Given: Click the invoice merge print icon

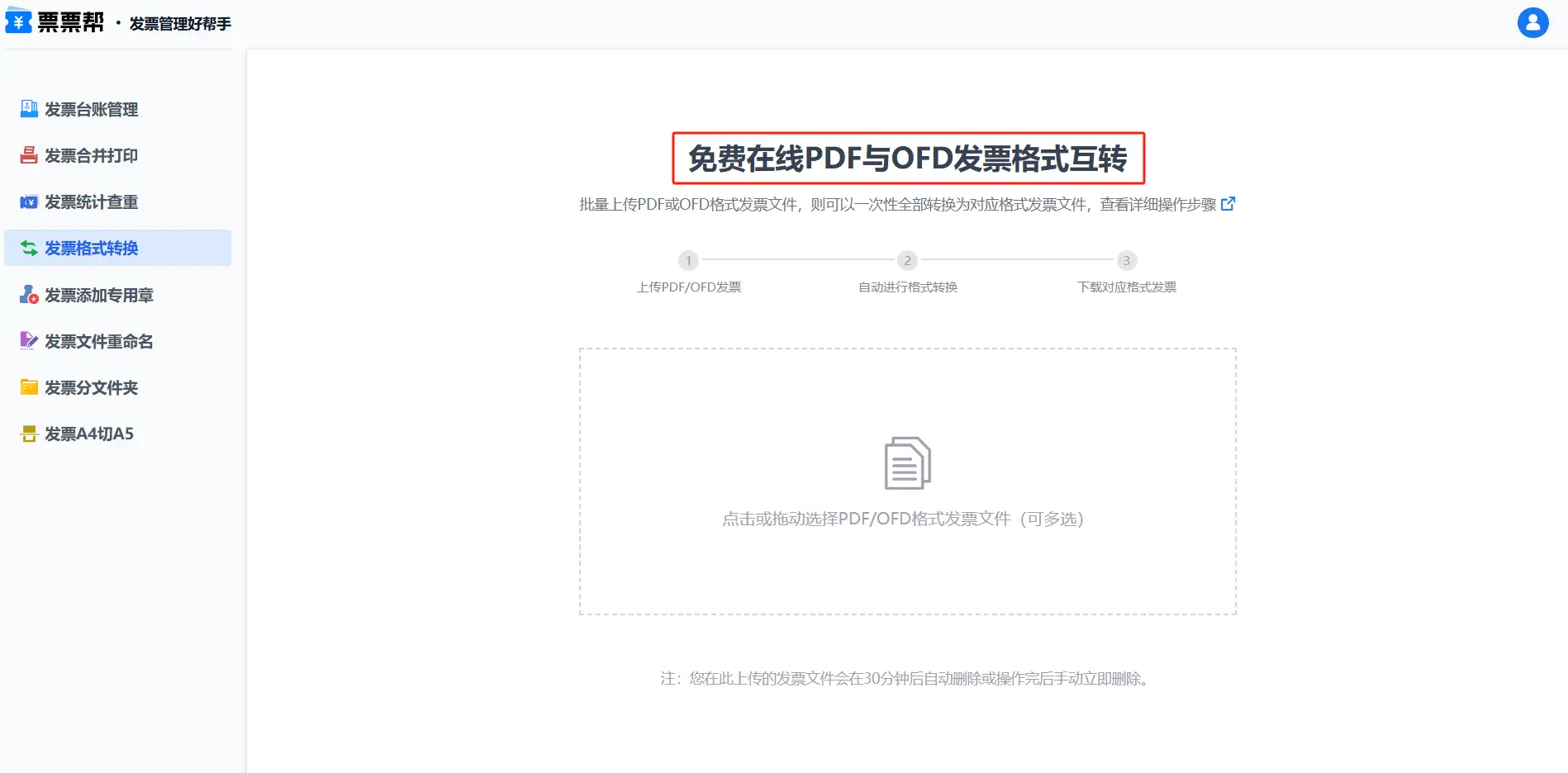Looking at the screenshot, I should coord(29,155).
